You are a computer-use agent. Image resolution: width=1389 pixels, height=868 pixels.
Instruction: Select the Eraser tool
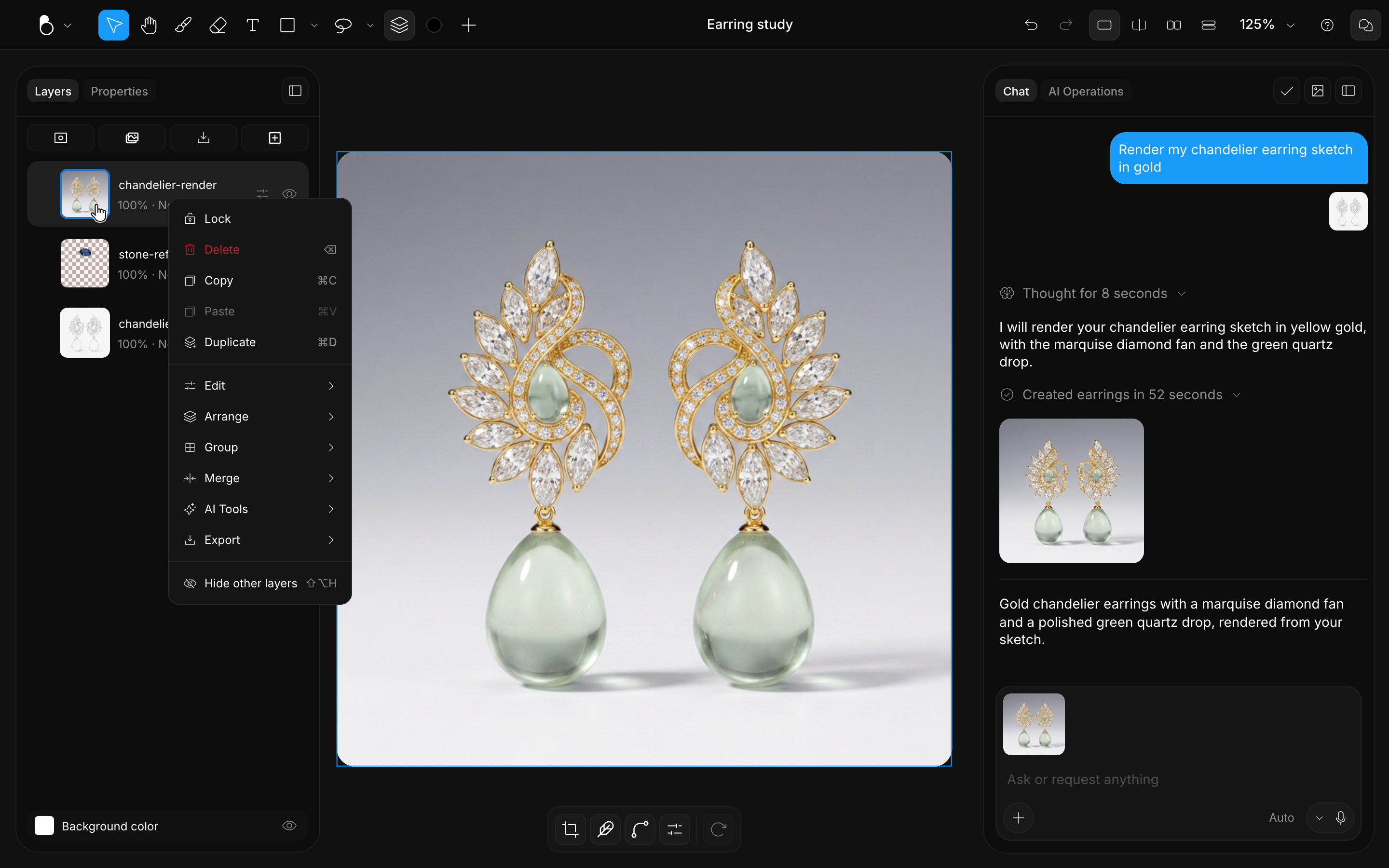[x=218, y=25]
